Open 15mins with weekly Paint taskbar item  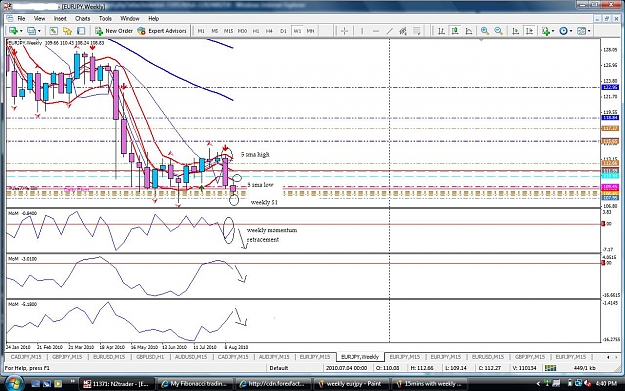(x=428, y=384)
